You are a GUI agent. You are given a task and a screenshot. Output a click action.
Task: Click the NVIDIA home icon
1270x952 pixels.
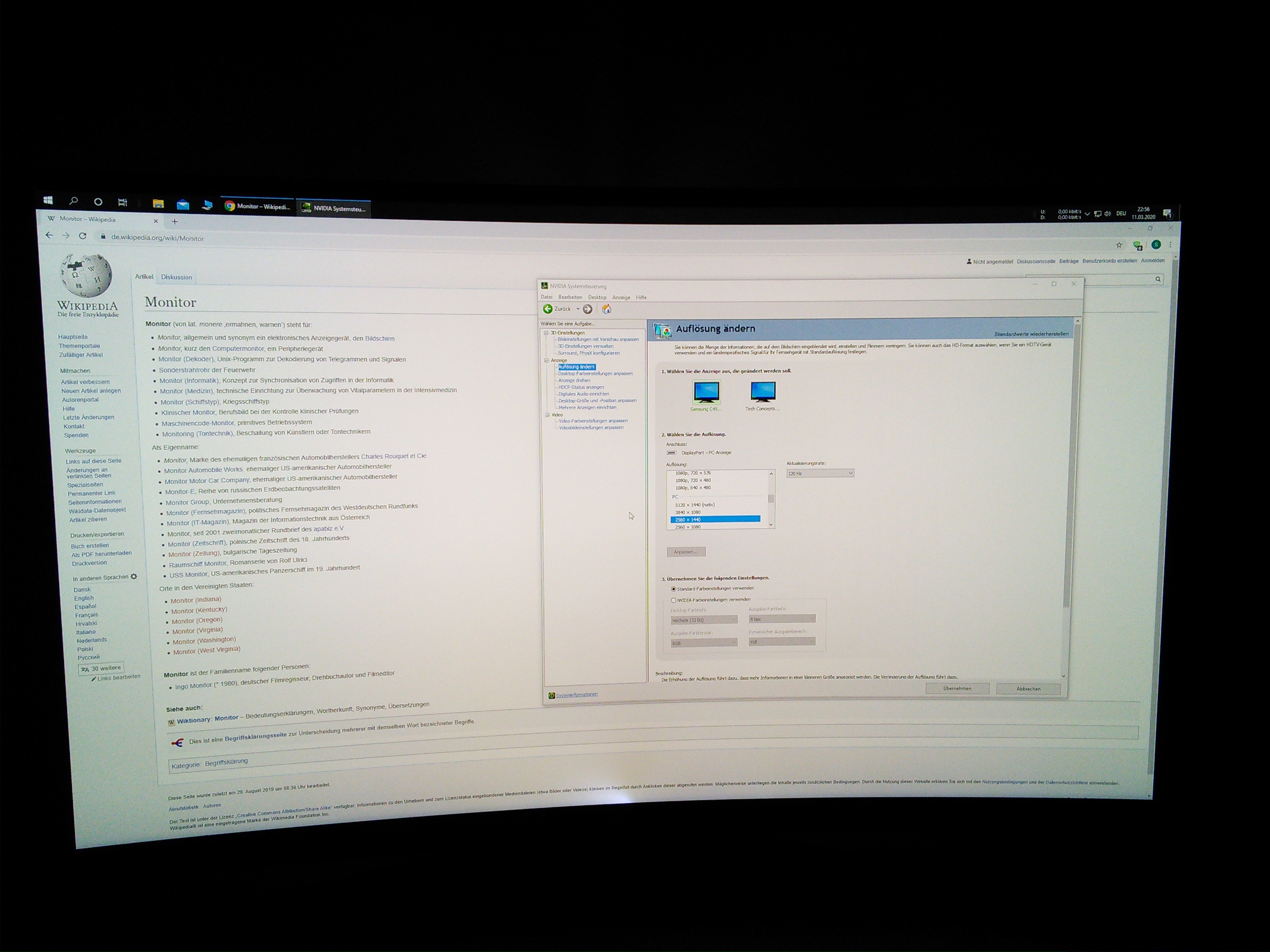tap(606, 309)
